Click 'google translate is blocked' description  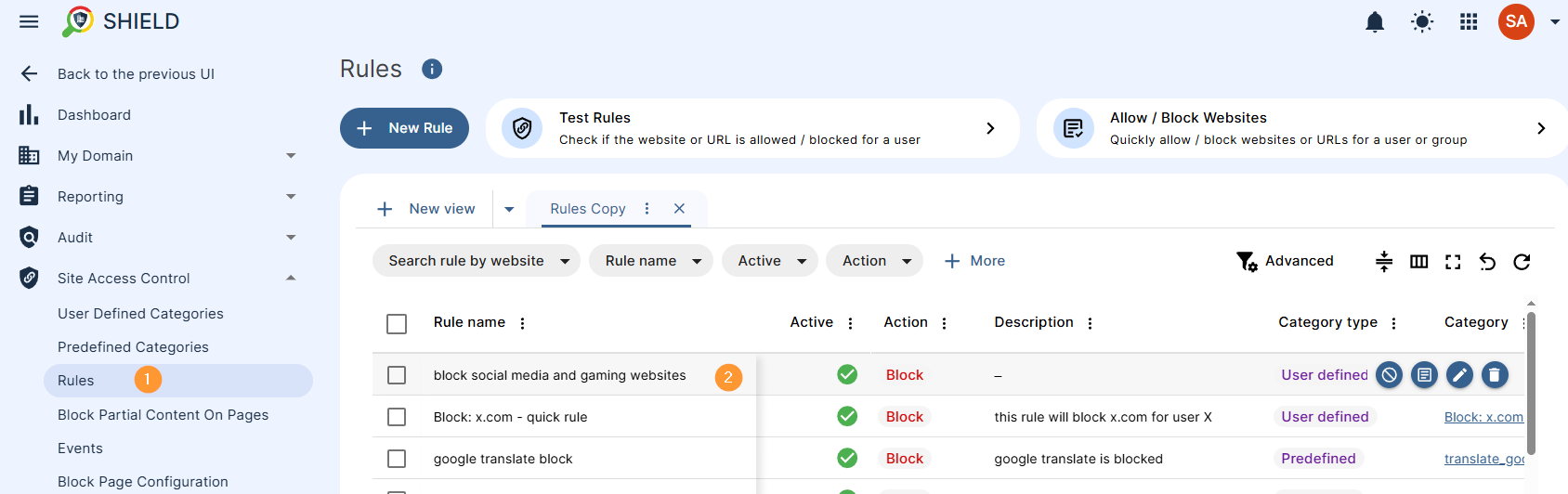(1078, 459)
